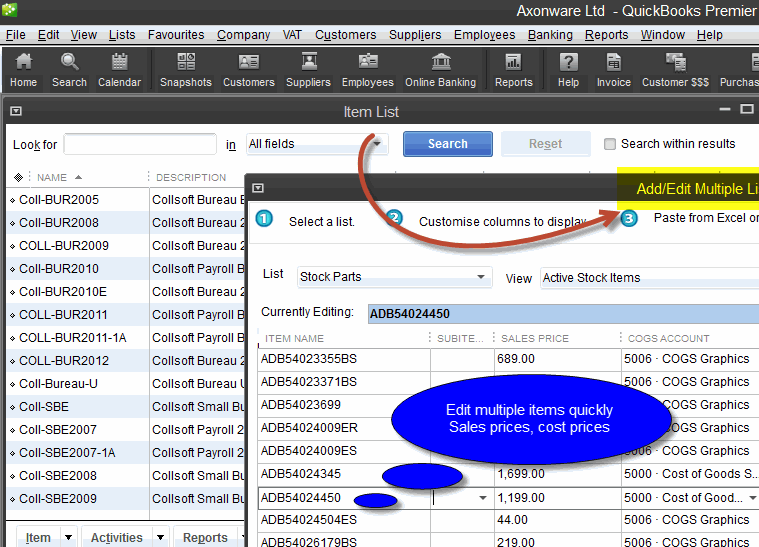Select item Coll-Bureau-U in the list
The image size is (759, 547).
click(58, 383)
